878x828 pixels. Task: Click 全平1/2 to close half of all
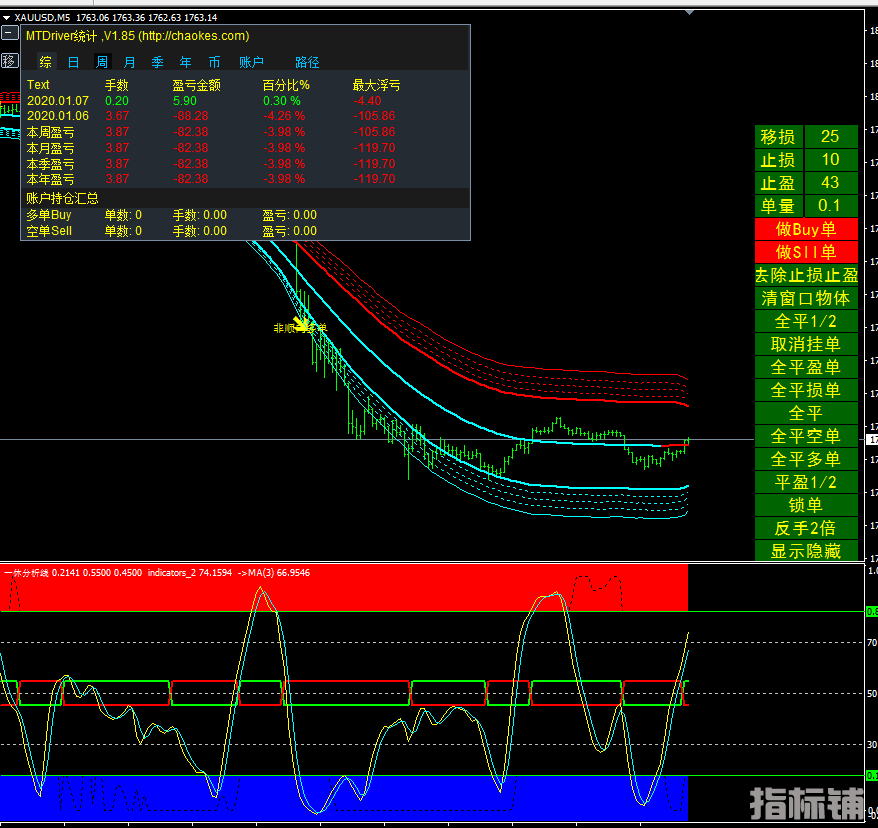tap(806, 321)
